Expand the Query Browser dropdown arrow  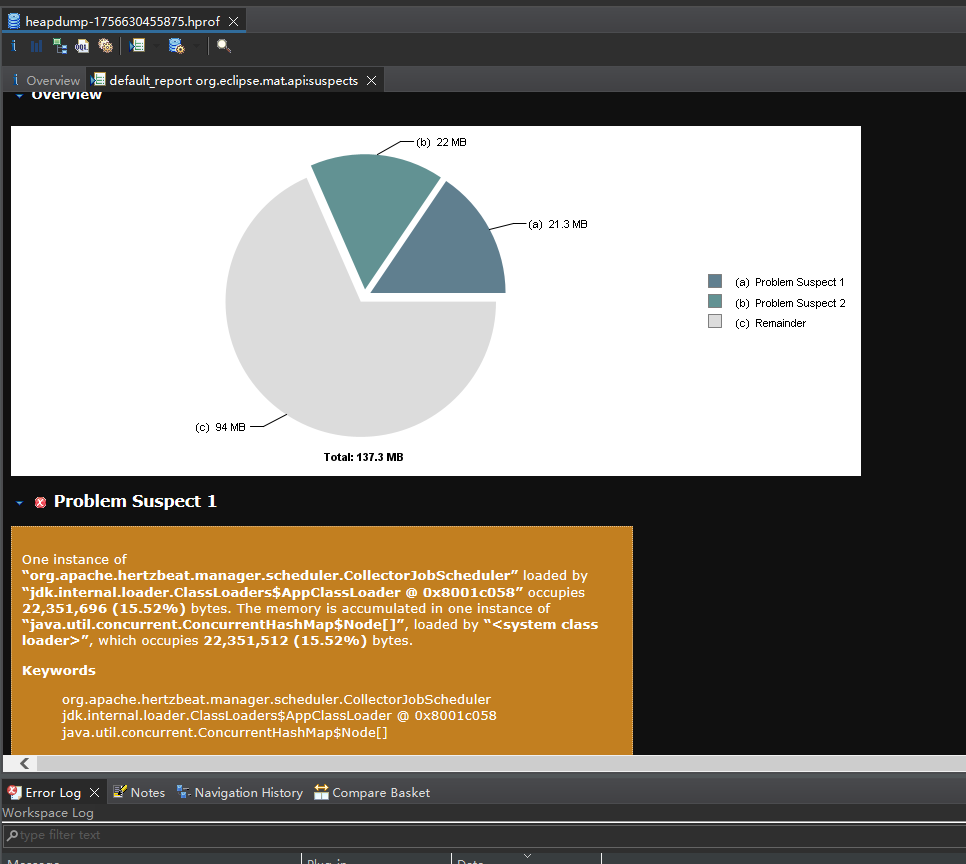coord(196,46)
